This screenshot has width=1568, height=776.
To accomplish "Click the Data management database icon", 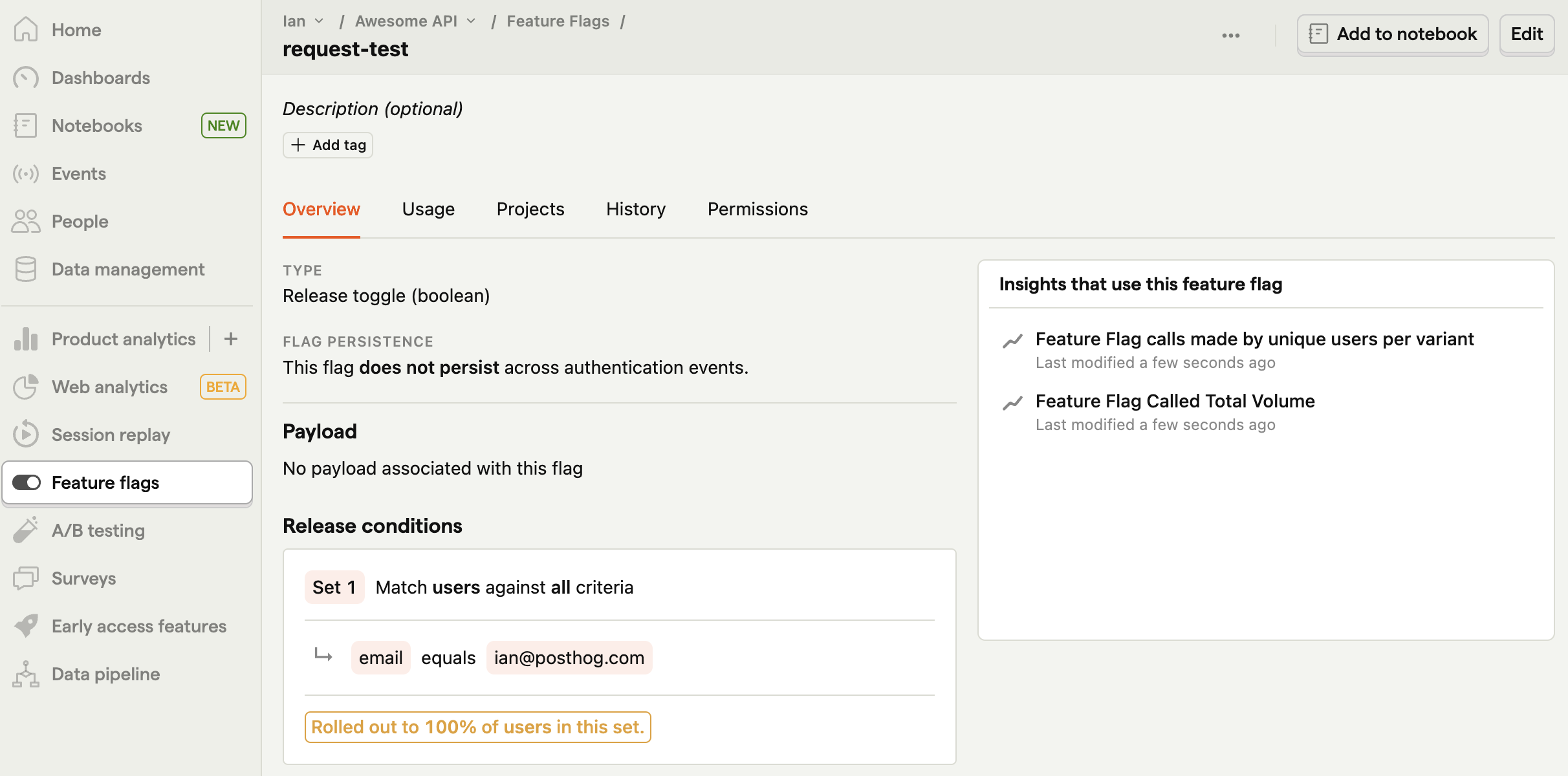I will 26,269.
